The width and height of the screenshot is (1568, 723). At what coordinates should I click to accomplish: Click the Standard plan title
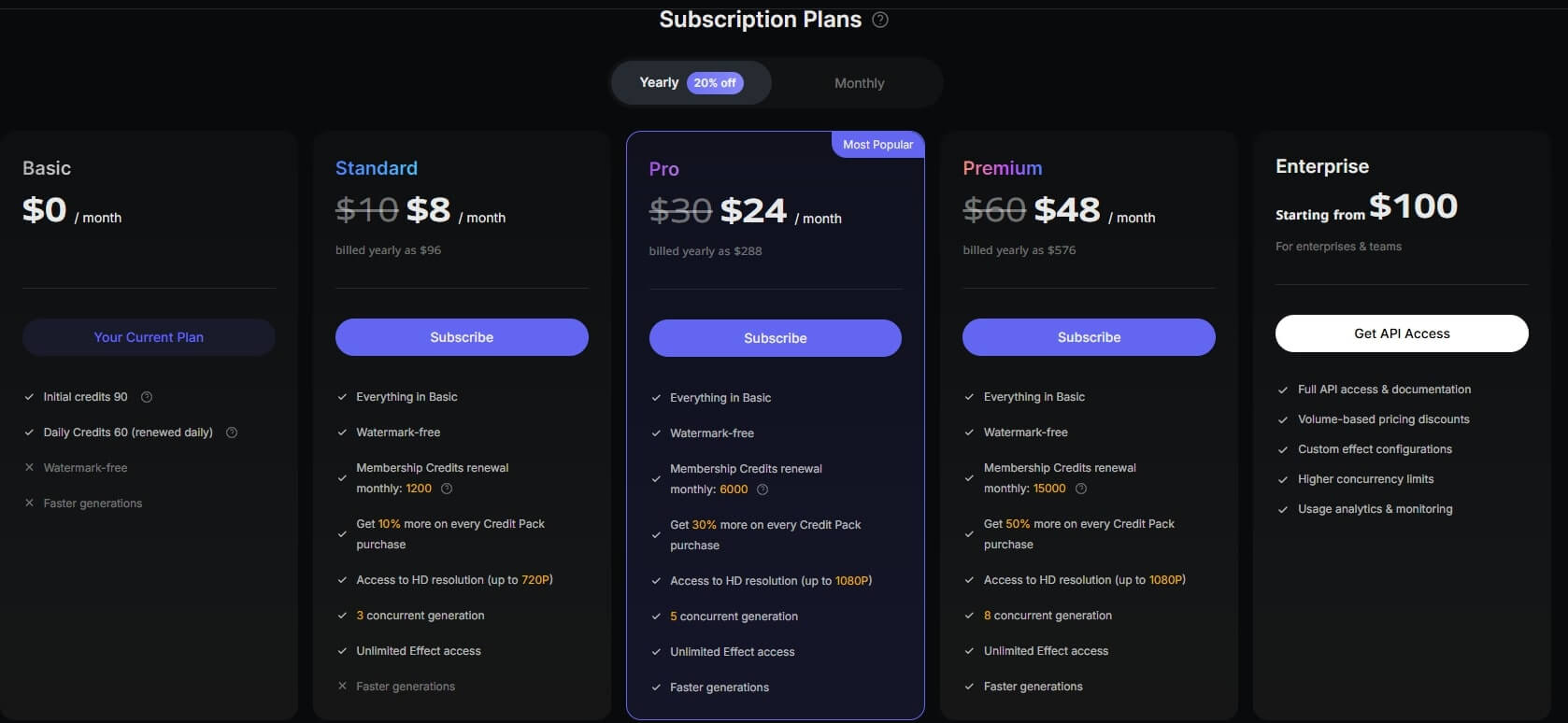point(377,168)
